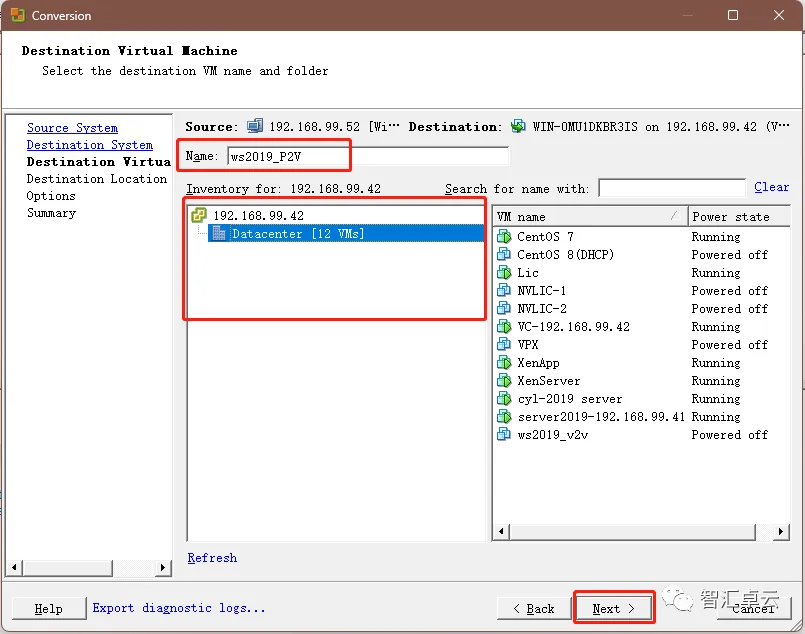Image resolution: width=805 pixels, height=634 pixels.
Task: Select the Summary step
Action: [x=51, y=213]
